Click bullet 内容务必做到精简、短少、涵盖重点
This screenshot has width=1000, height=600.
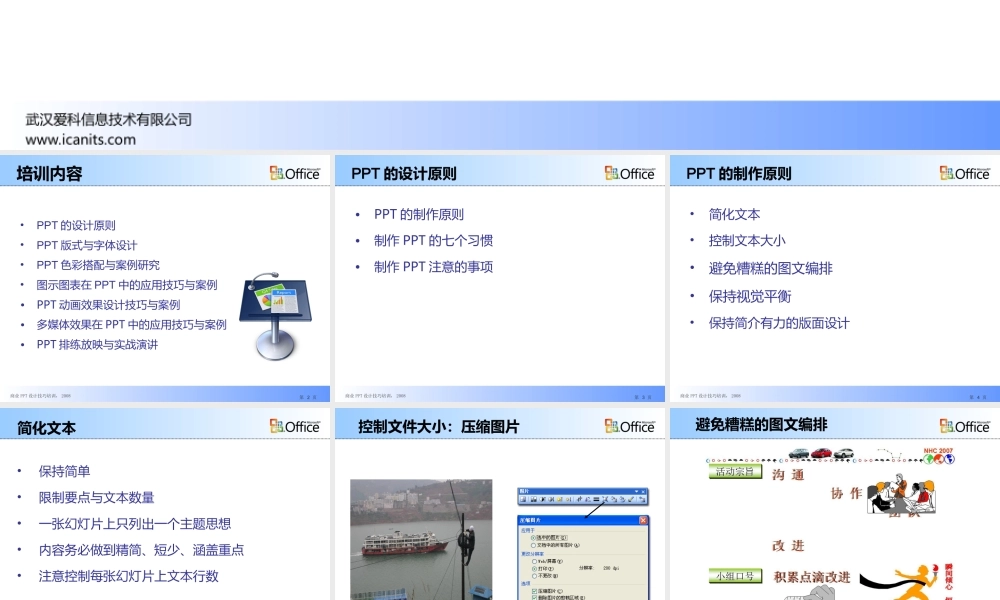tap(141, 550)
